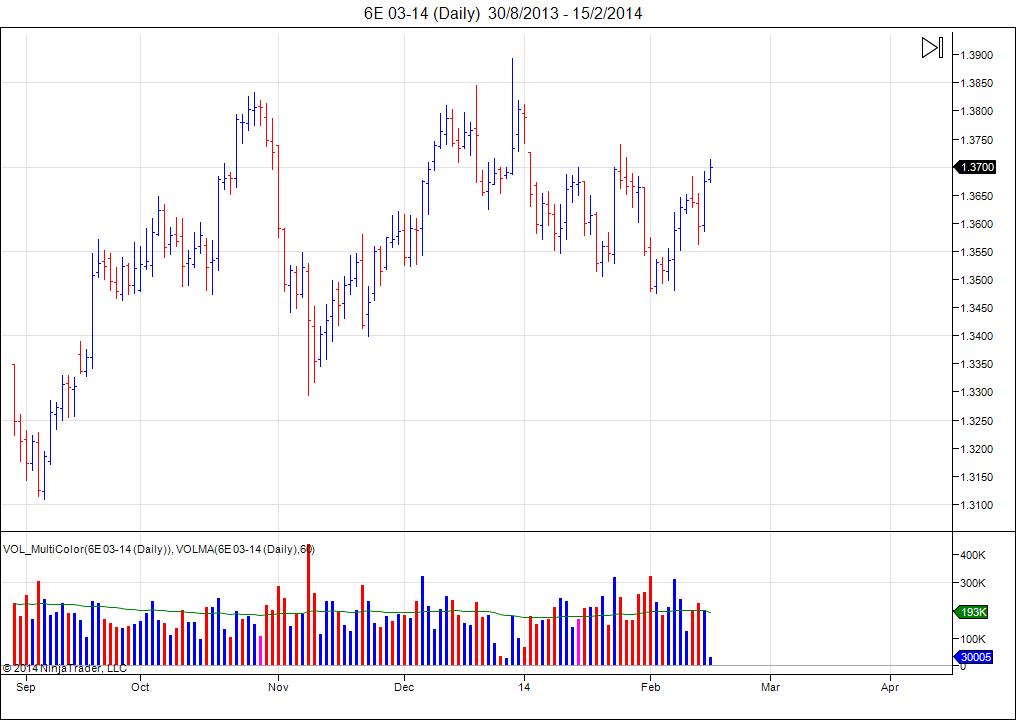Select the tallest red volume bar above 400K
This screenshot has height=720, width=1016.
point(308,605)
